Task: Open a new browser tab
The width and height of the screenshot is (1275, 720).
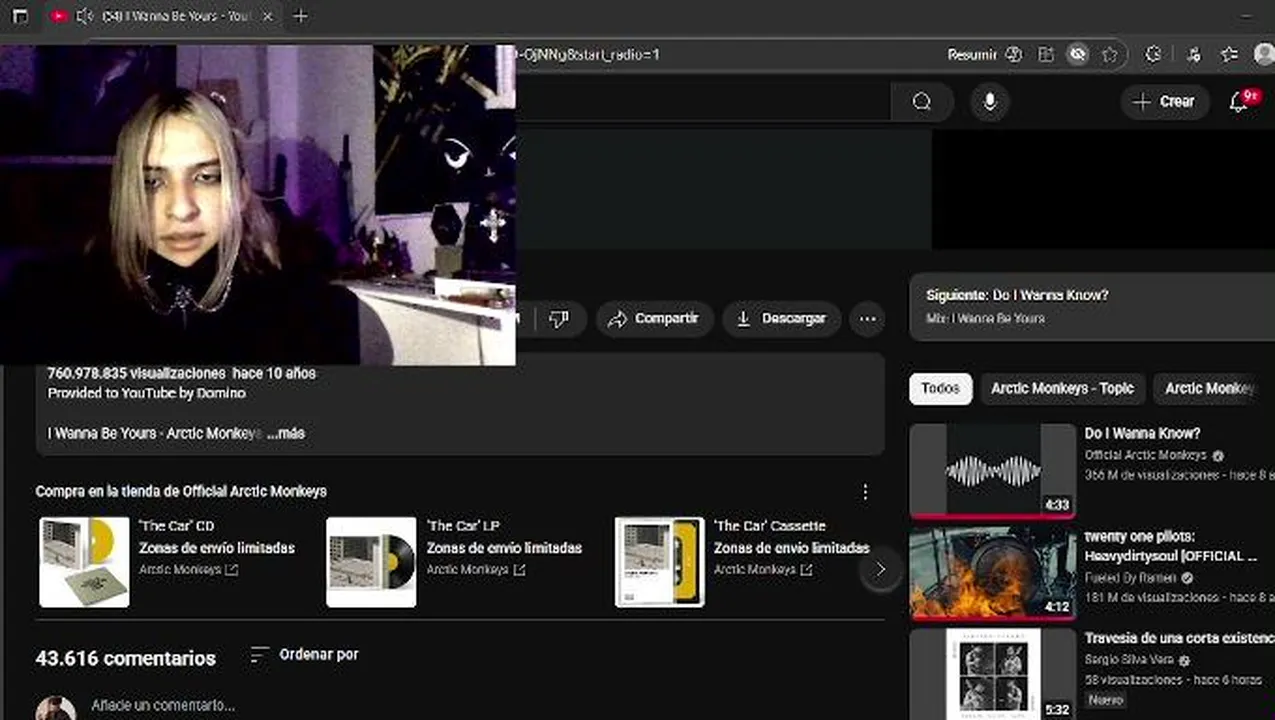Action: [x=300, y=16]
